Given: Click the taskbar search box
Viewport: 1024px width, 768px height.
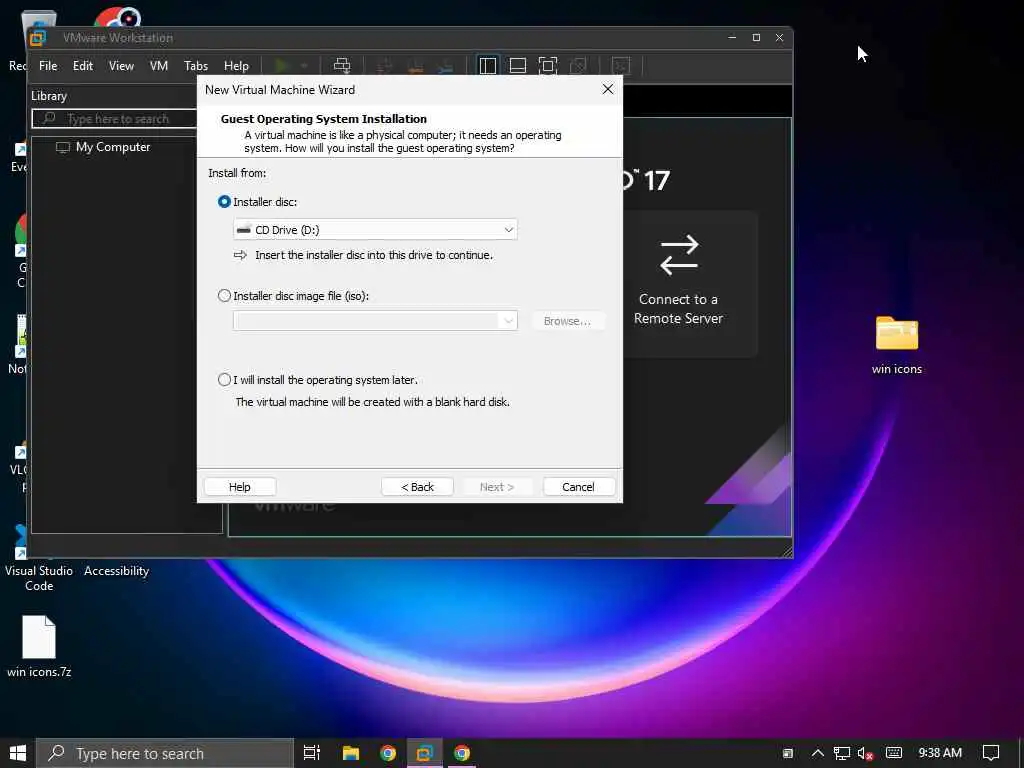Looking at the screenshot, I should [165, 753].
